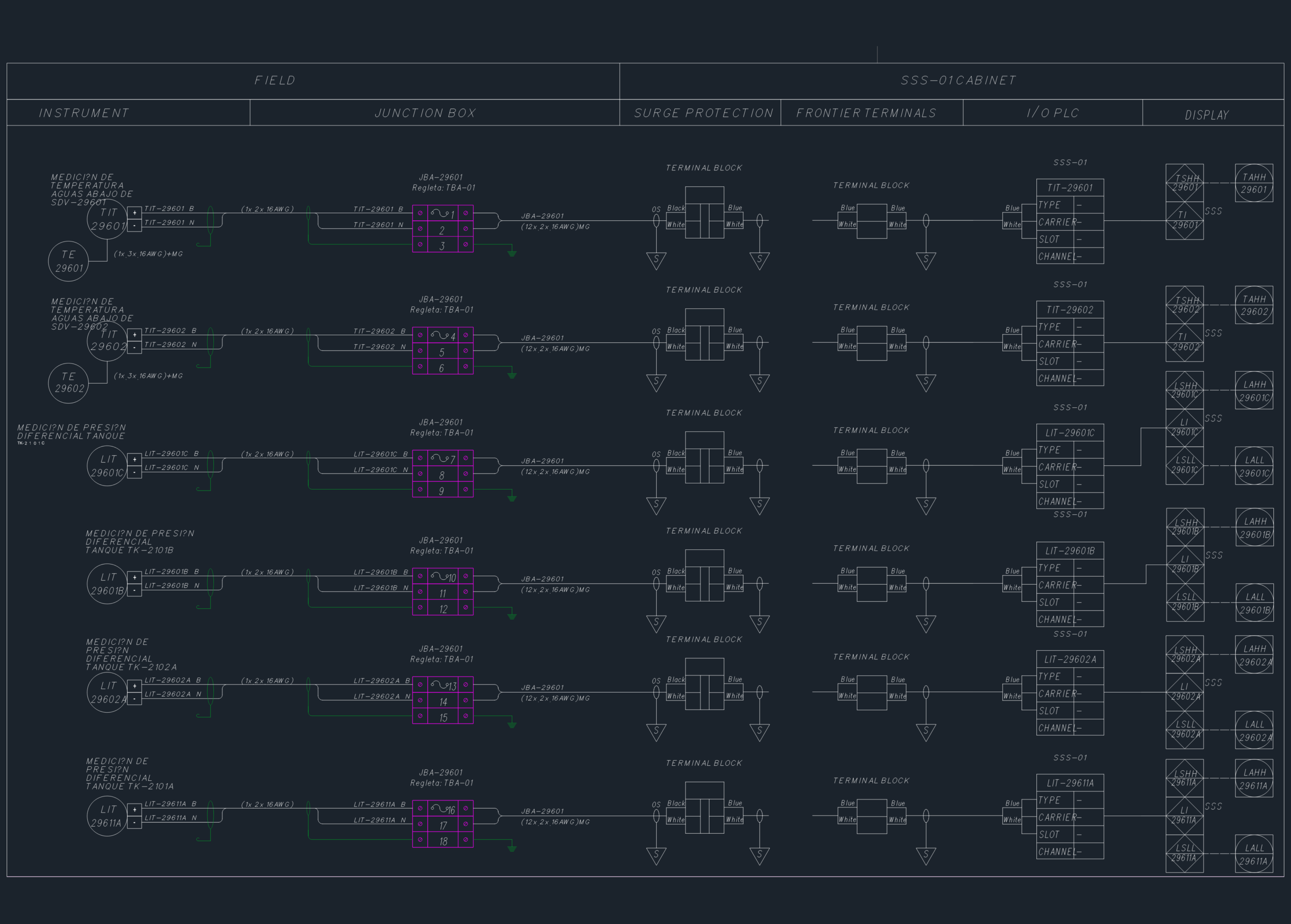Select the TAHH 29602 display symbol
Viewport: 1291px width, 924px height.
point(1254,305)
